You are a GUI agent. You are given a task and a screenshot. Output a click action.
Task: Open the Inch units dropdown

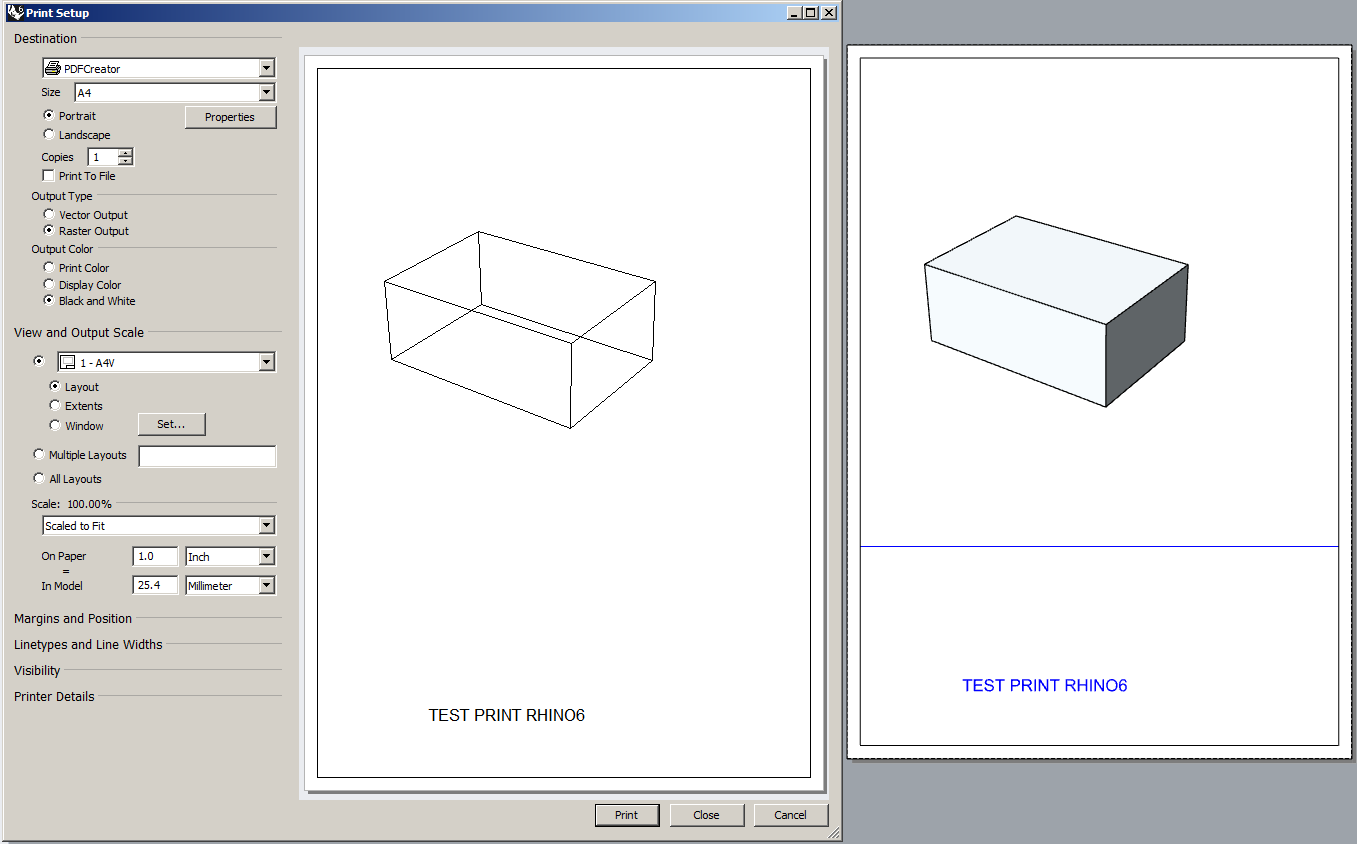[266, 556]
